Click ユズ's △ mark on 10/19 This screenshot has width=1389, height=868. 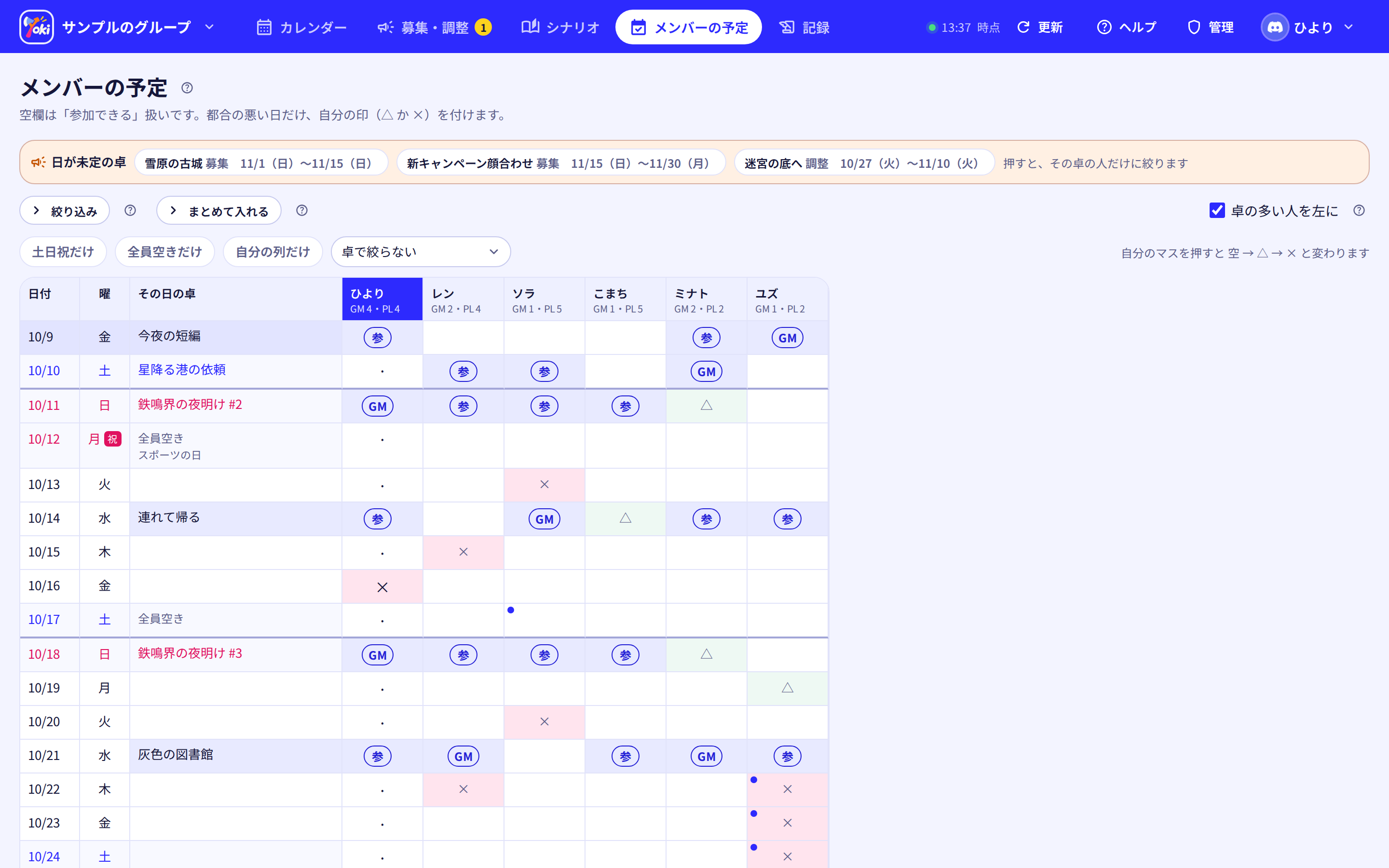[x=788, y=688]
